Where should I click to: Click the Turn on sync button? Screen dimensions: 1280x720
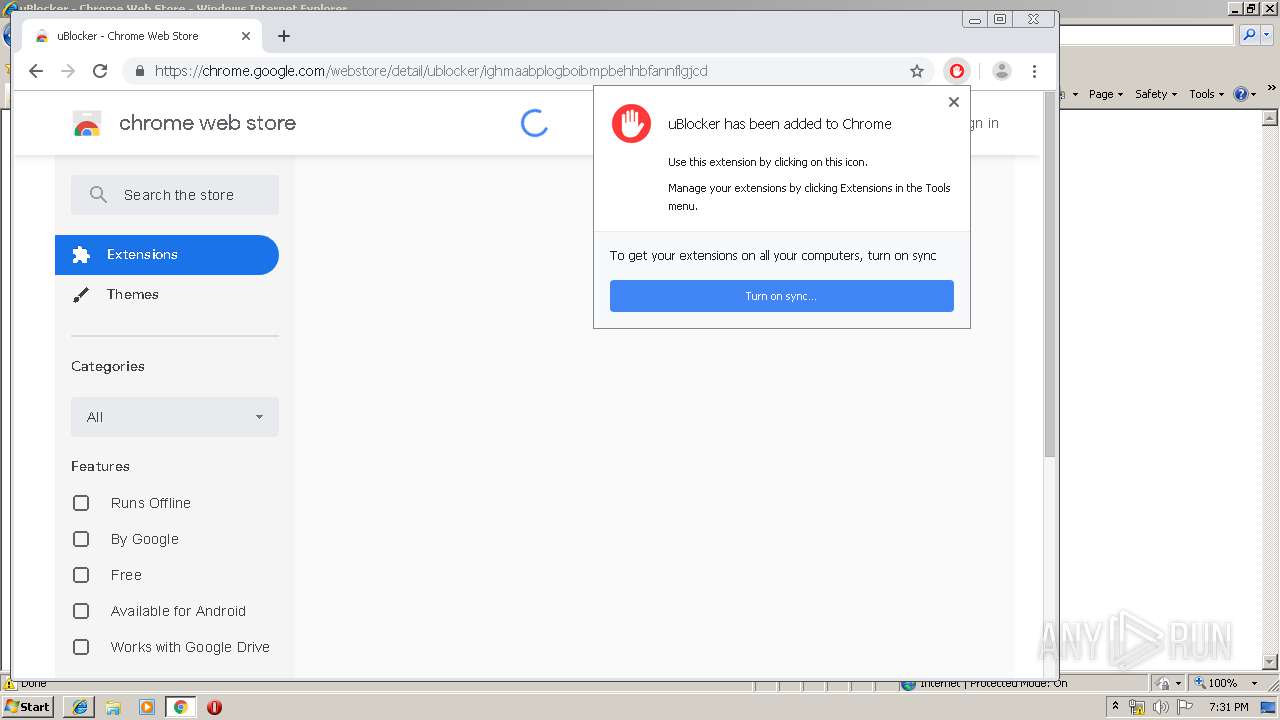tap(781, 296)
